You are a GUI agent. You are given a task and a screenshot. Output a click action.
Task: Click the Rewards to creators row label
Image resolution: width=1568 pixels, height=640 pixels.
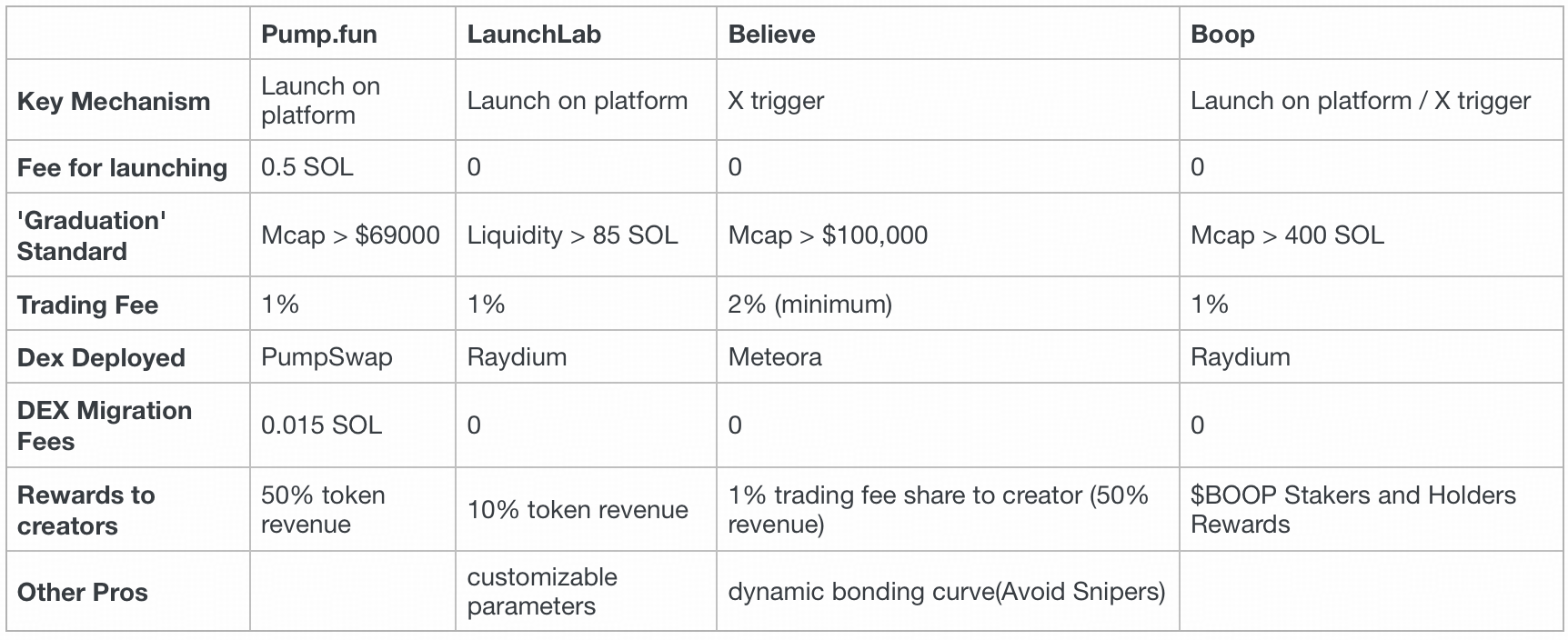(x=86, y=510)
